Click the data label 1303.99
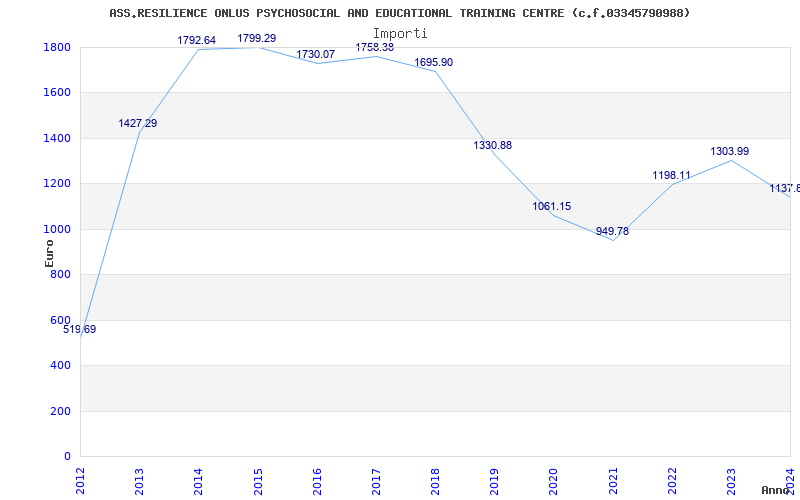The height and width of the screenshot is (500, 800). coord(730,152)
